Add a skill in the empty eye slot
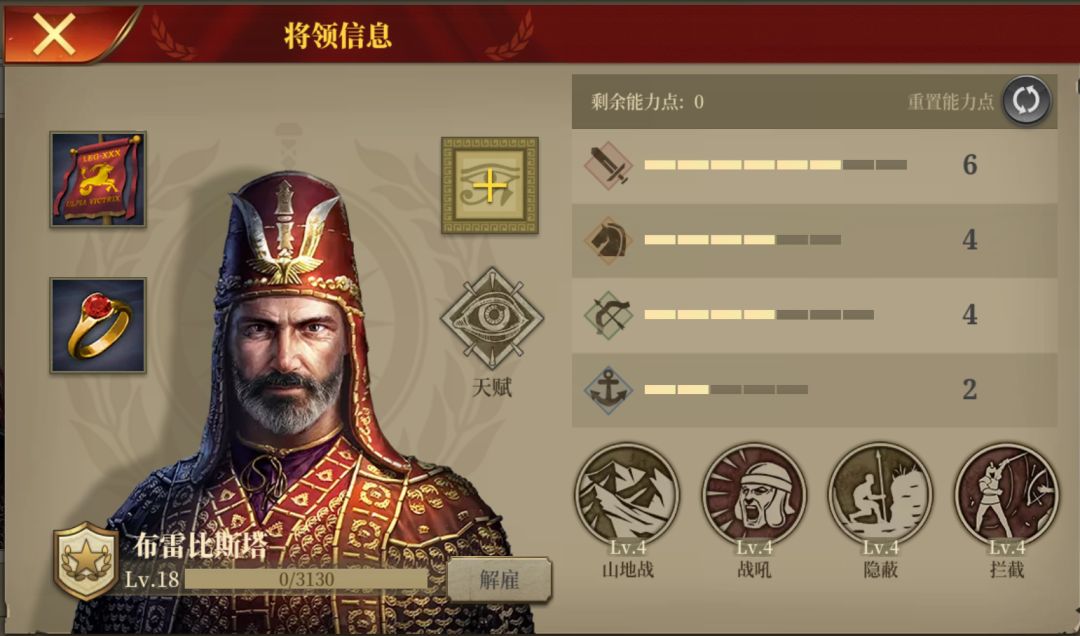The height and width of the screenshot is (636, 1080). pos(490,185)
